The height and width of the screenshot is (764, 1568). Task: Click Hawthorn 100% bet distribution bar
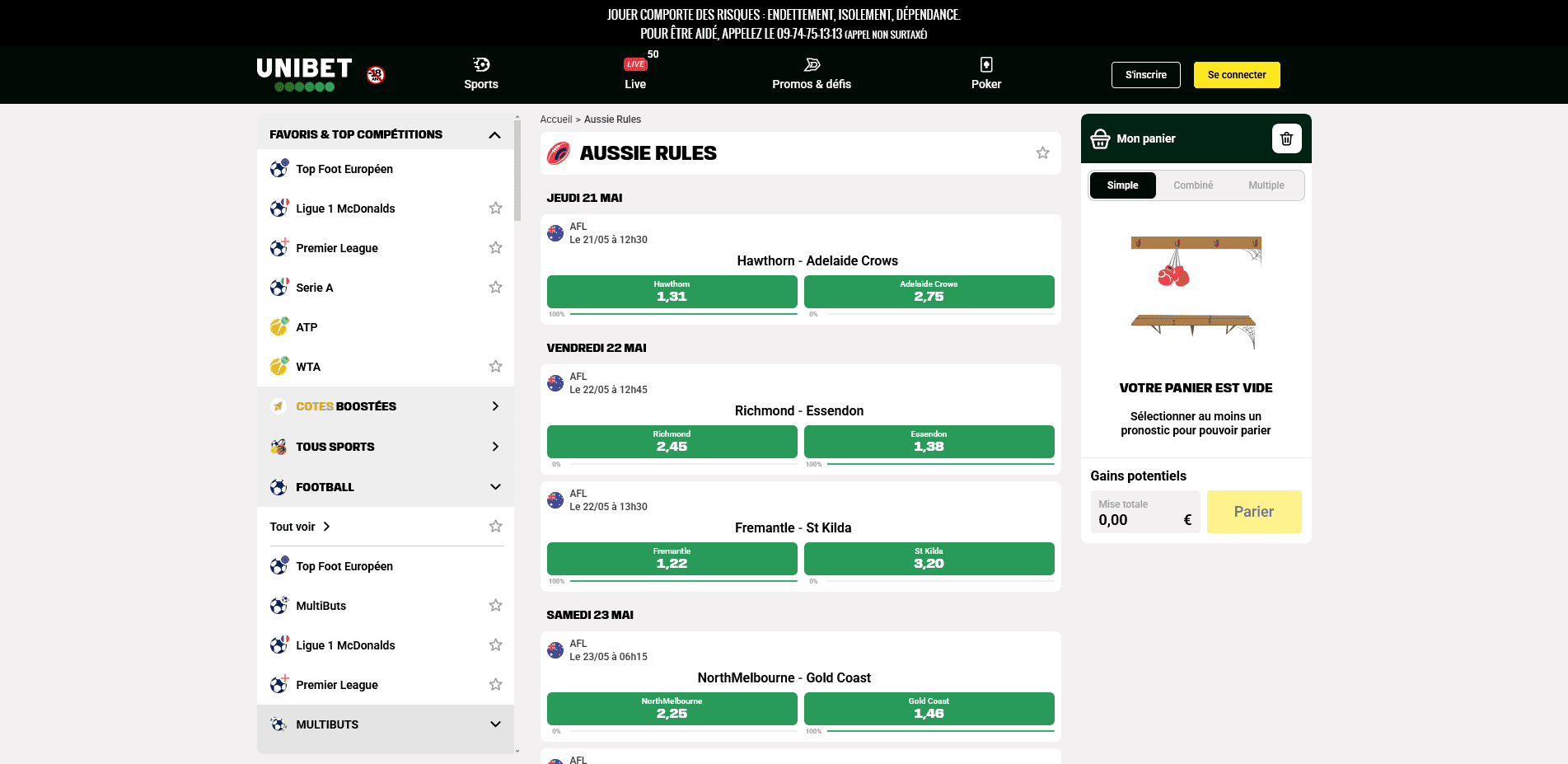point(683,314)
